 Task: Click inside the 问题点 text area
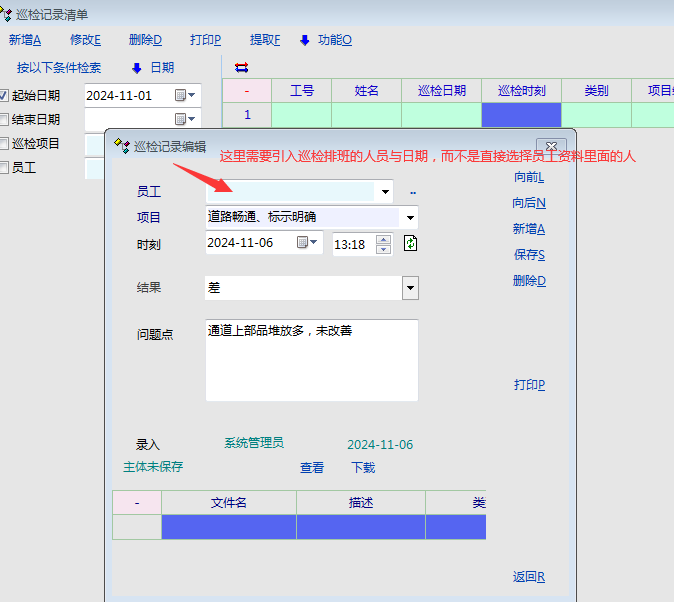tap(311, 360)
